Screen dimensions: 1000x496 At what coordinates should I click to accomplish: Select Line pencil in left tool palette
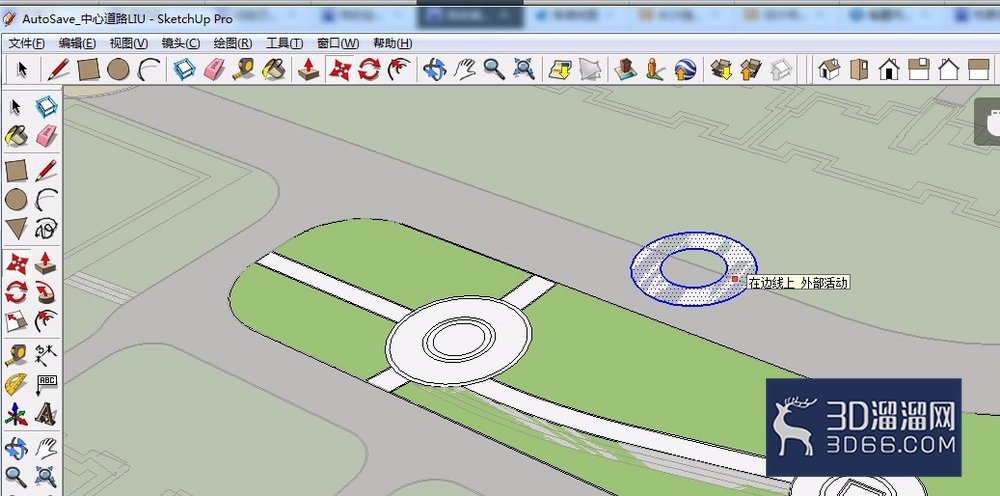[46, 170]
